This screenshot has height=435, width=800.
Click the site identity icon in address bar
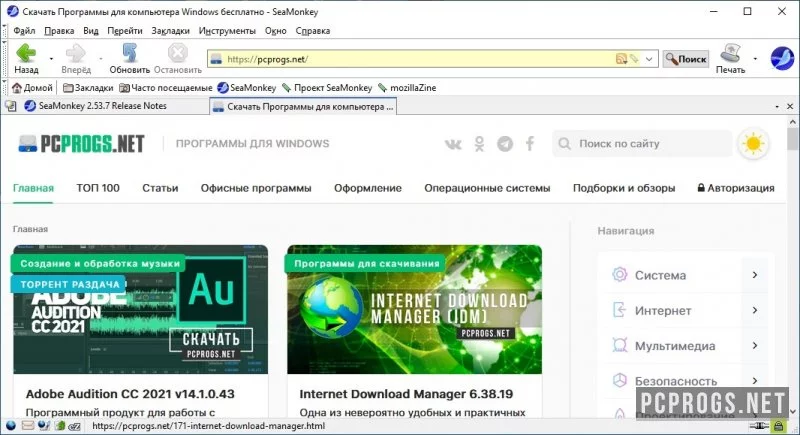pos(216,59)
